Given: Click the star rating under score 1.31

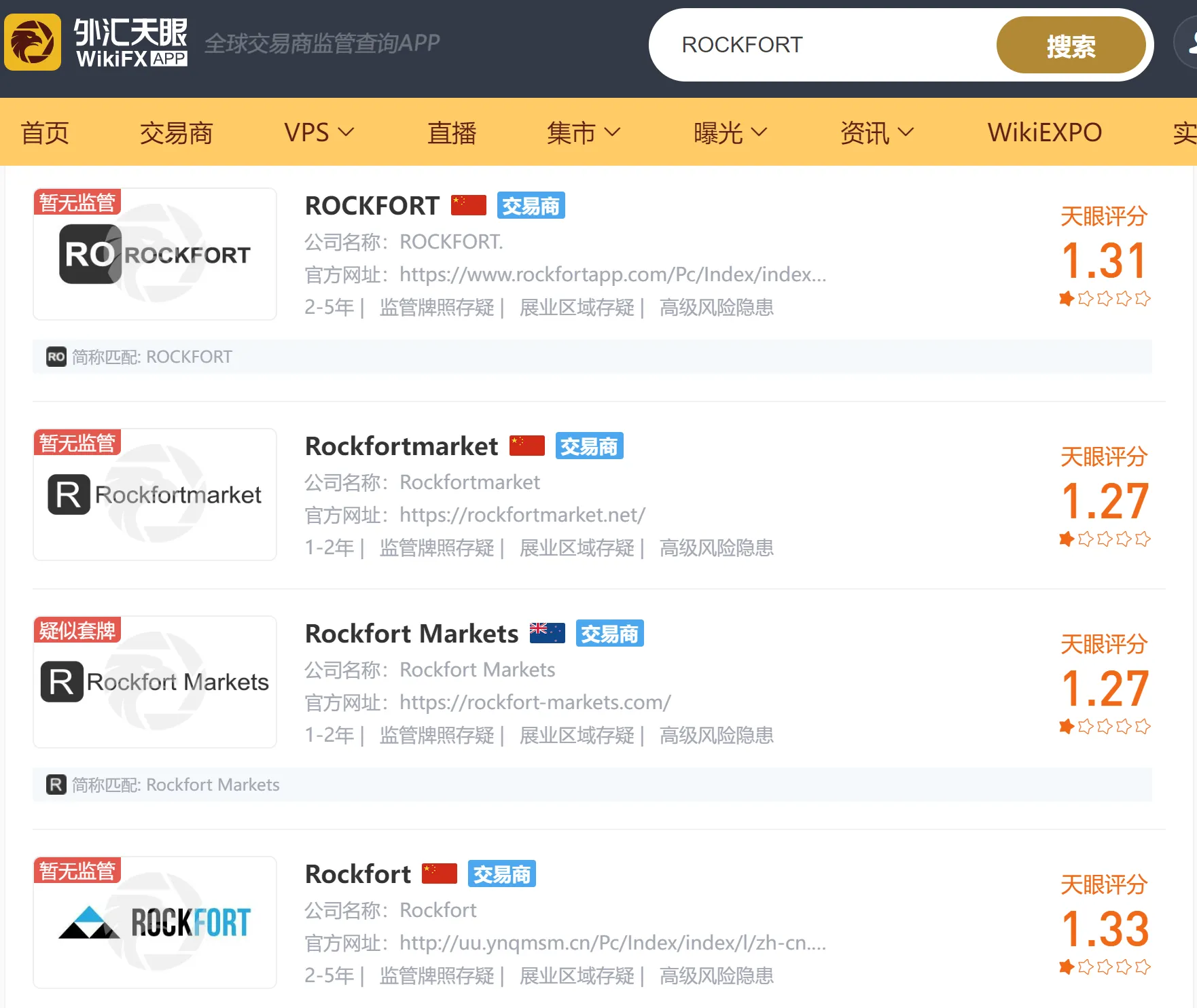Looking at the screenshot, I should [1105, 298].
